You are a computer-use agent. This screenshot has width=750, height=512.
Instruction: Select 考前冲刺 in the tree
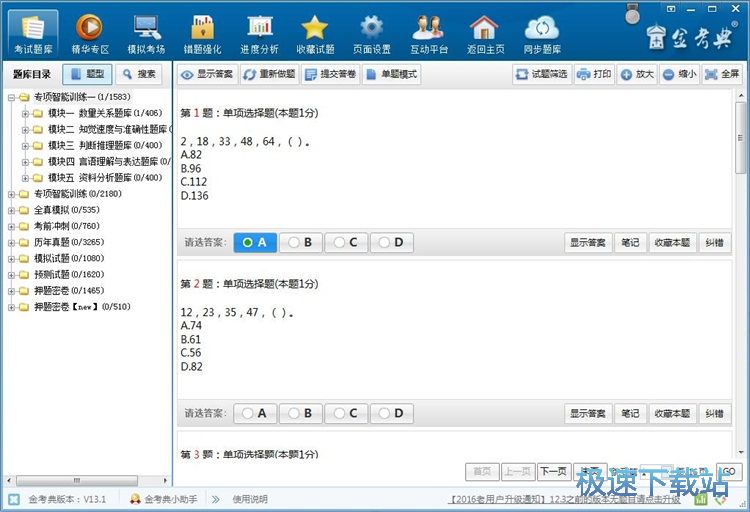click(67, 226)
